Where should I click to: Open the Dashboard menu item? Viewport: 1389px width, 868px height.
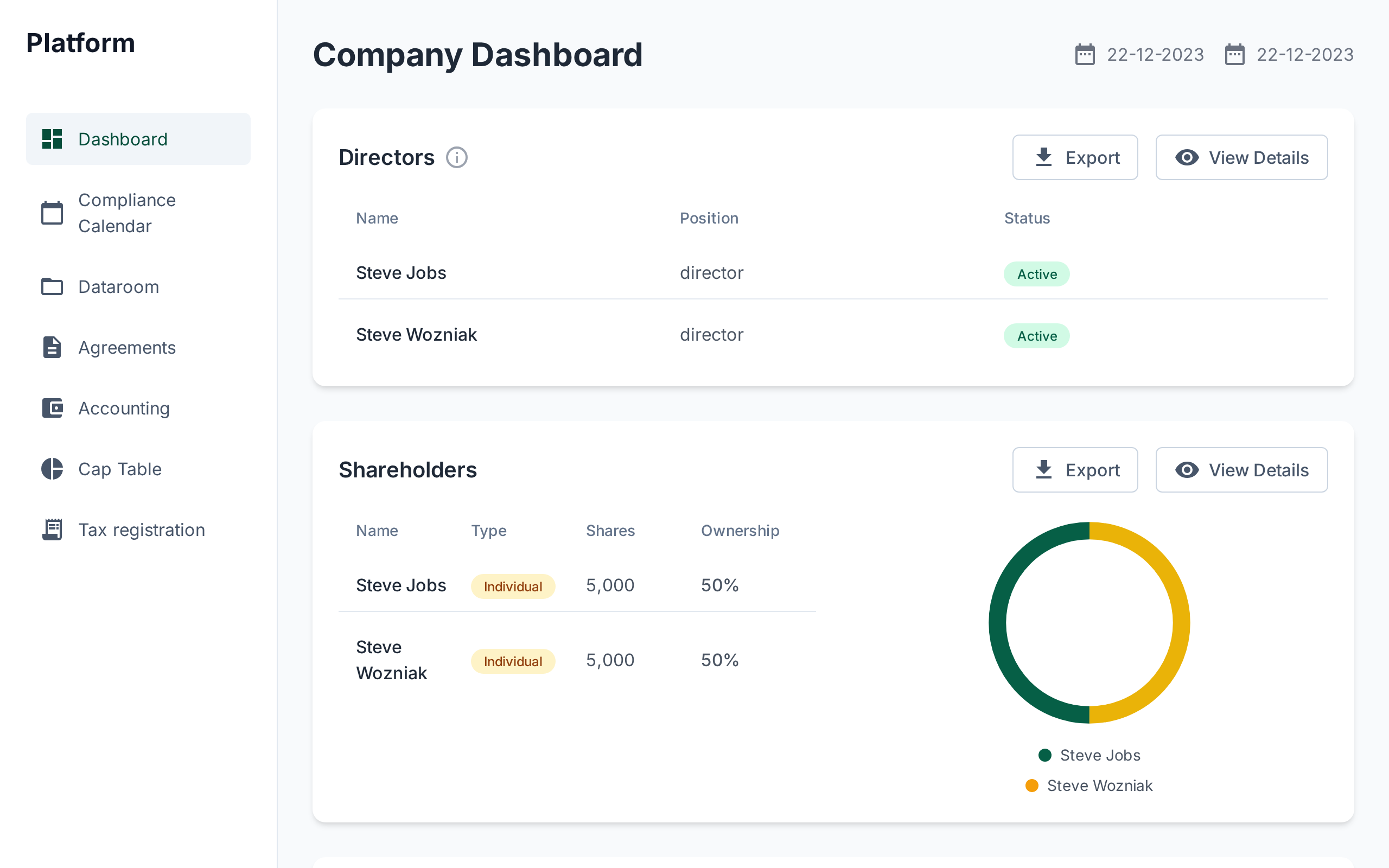pyautogui.click(x=138, y=139)
